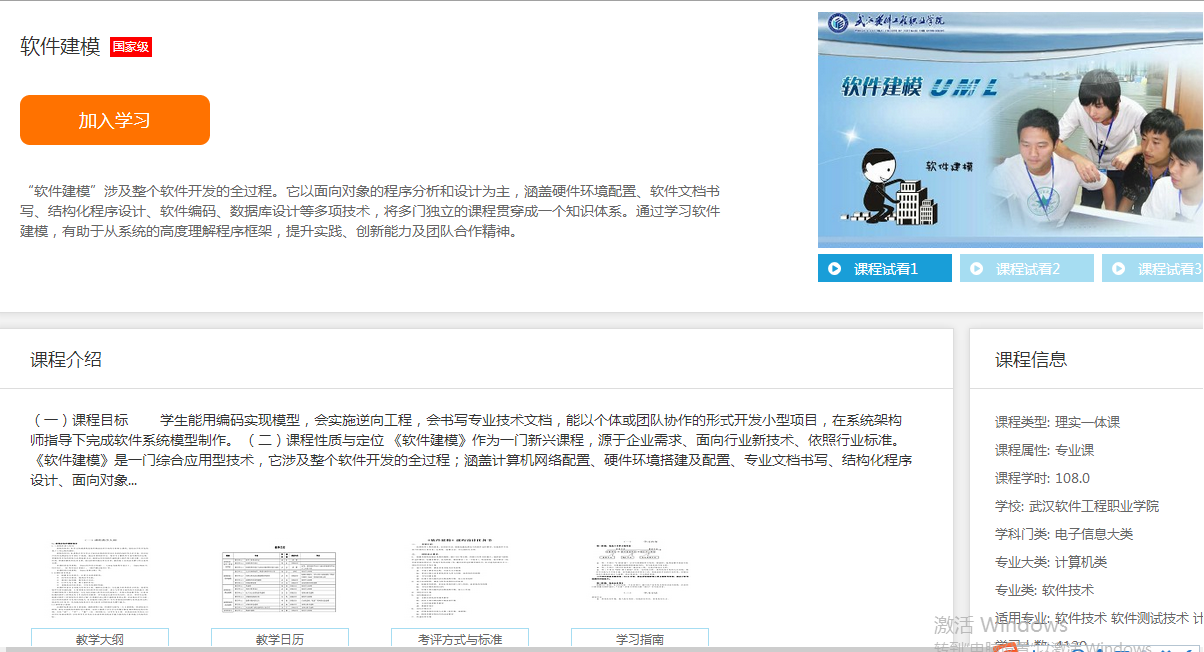Image resolution: width=1204 pixels, height=652 pixels.
Task: Open the 教学大纲 document thumbnail
Action: click(100, 580)
